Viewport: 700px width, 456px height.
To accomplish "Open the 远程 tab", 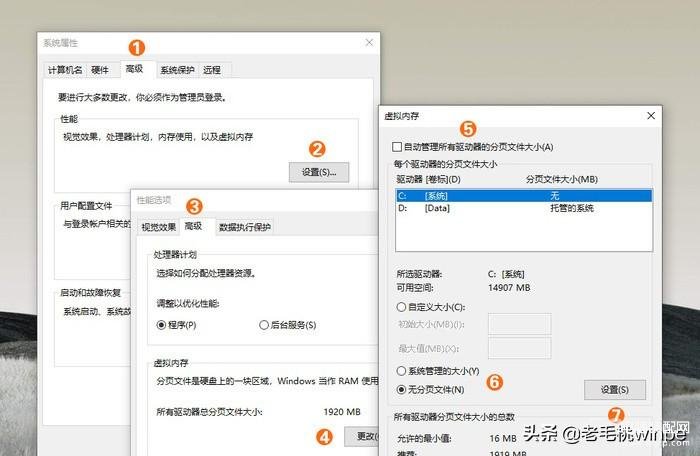I will coord(212,70).
